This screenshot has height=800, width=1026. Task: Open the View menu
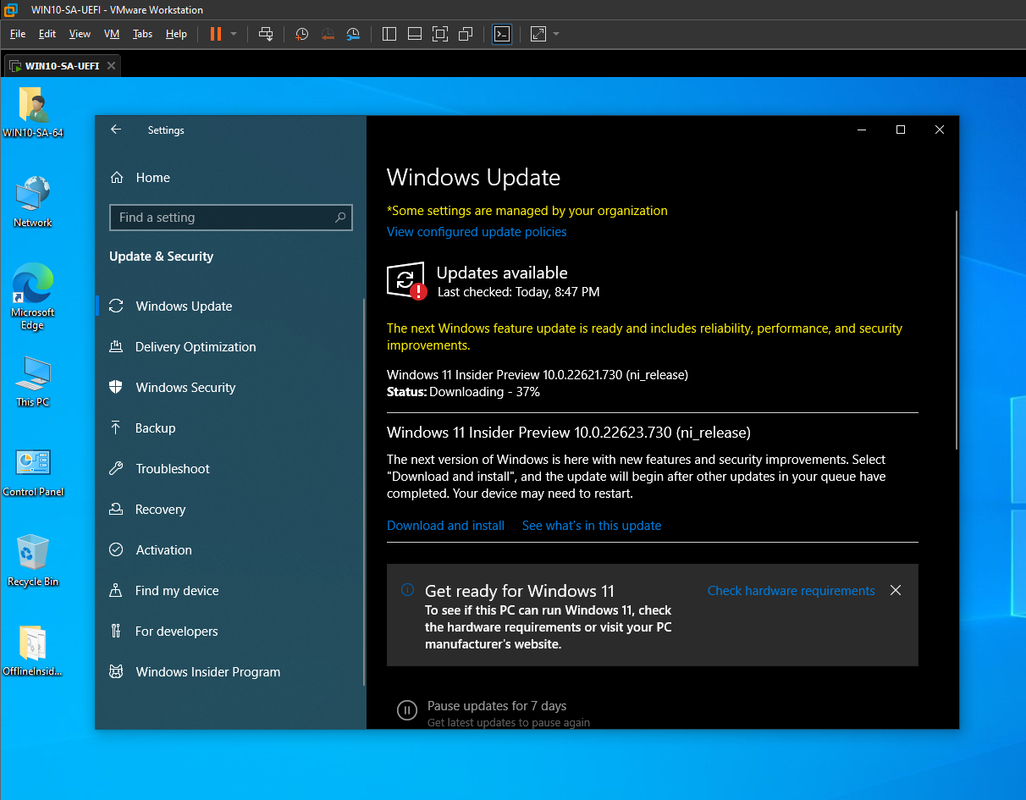pos(80,34)
